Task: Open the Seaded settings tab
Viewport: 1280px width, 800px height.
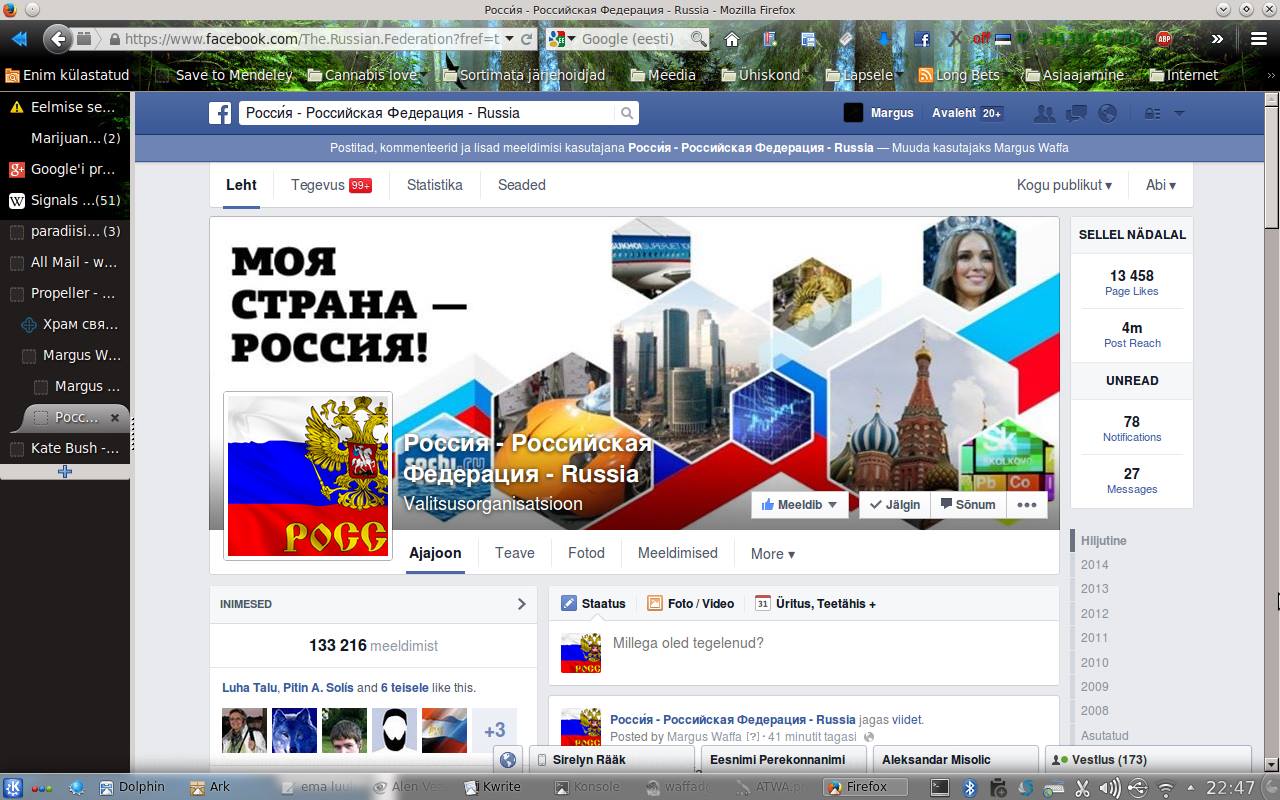Action: click(522, 185)
